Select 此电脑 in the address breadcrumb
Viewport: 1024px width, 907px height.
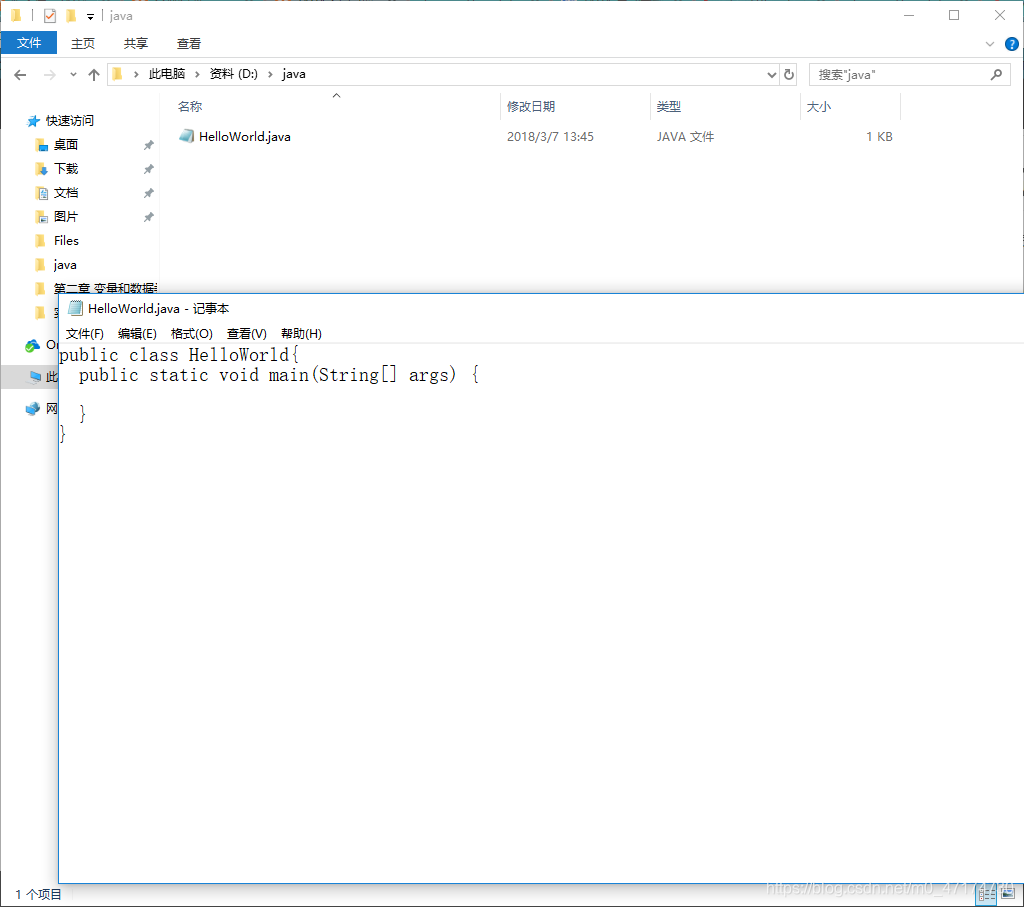coord(167,74)
